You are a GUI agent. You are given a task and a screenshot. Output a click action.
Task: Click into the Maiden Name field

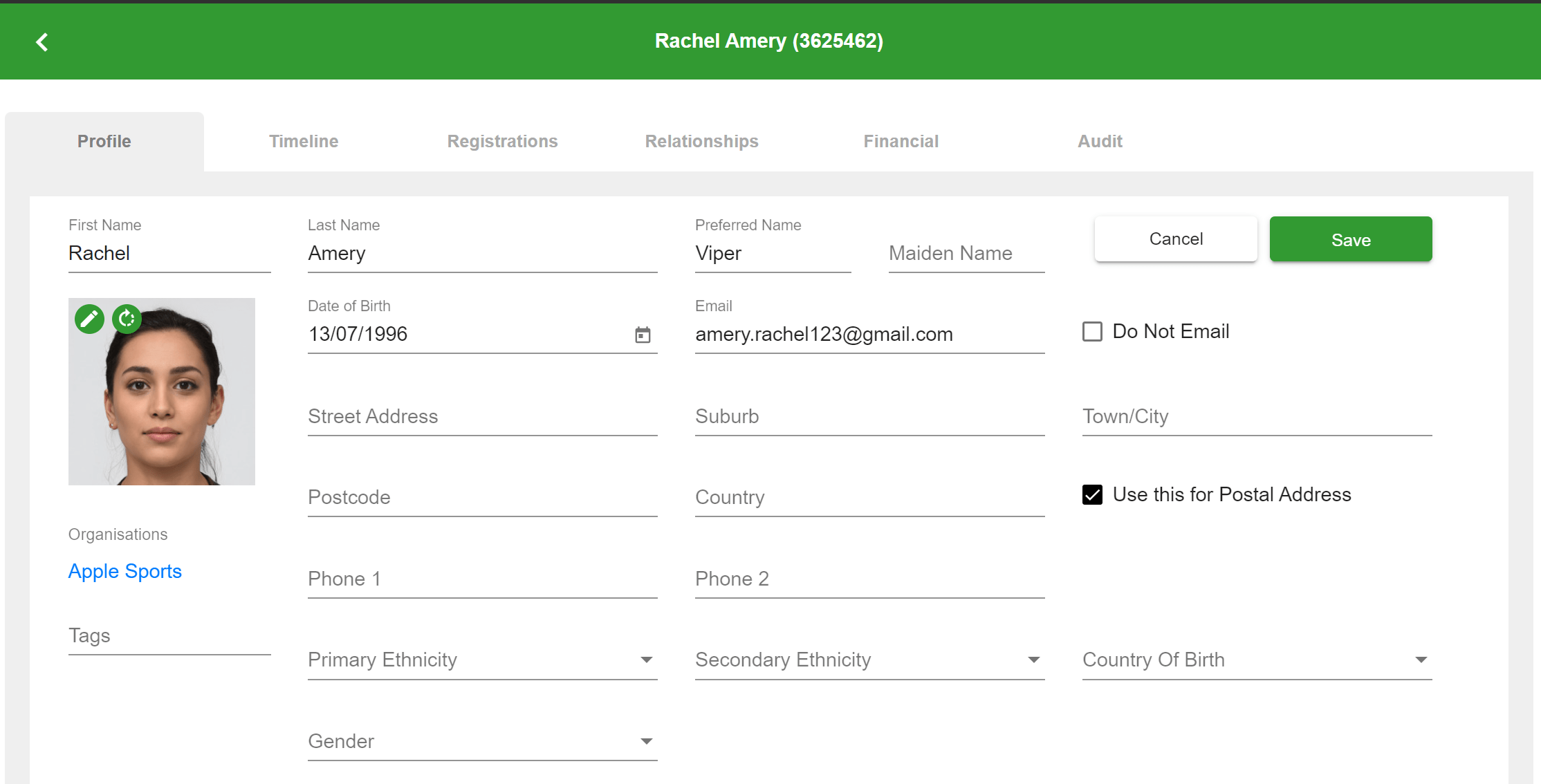tap(966, 254)
